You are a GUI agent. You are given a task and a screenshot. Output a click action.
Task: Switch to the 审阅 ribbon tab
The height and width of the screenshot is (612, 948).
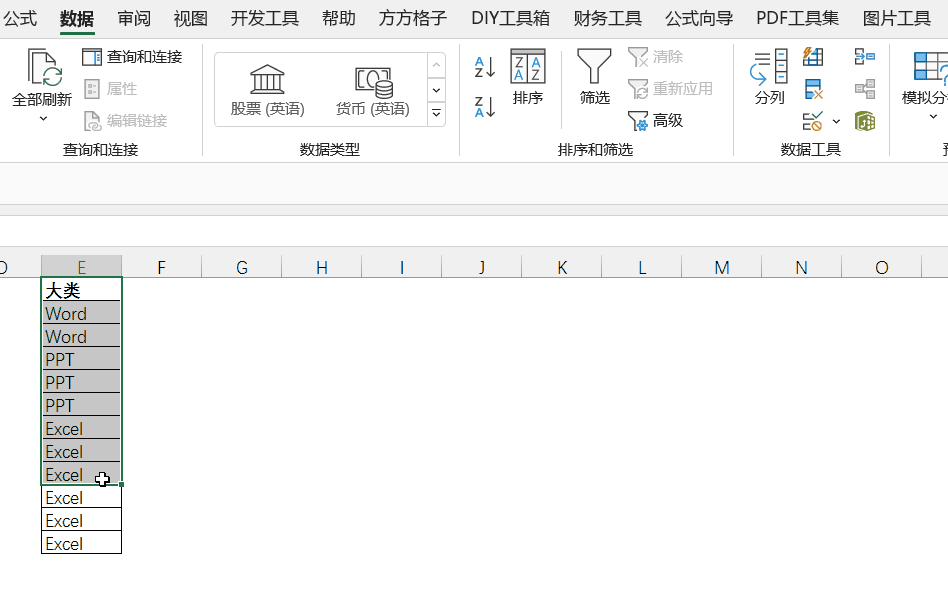(134, 19)
